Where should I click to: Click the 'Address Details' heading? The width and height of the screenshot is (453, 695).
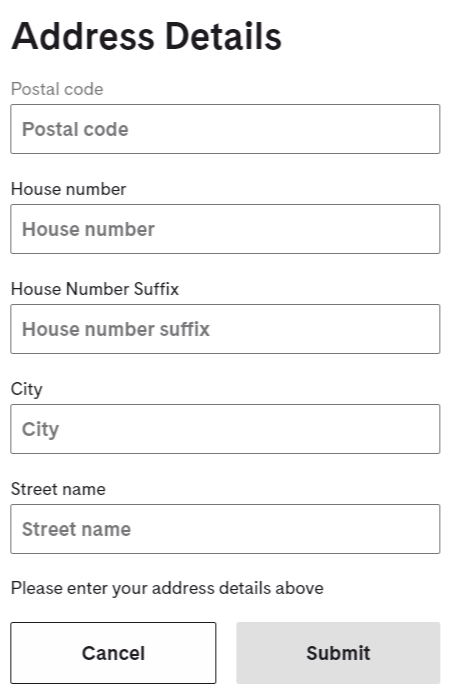[x=147, y=36]
